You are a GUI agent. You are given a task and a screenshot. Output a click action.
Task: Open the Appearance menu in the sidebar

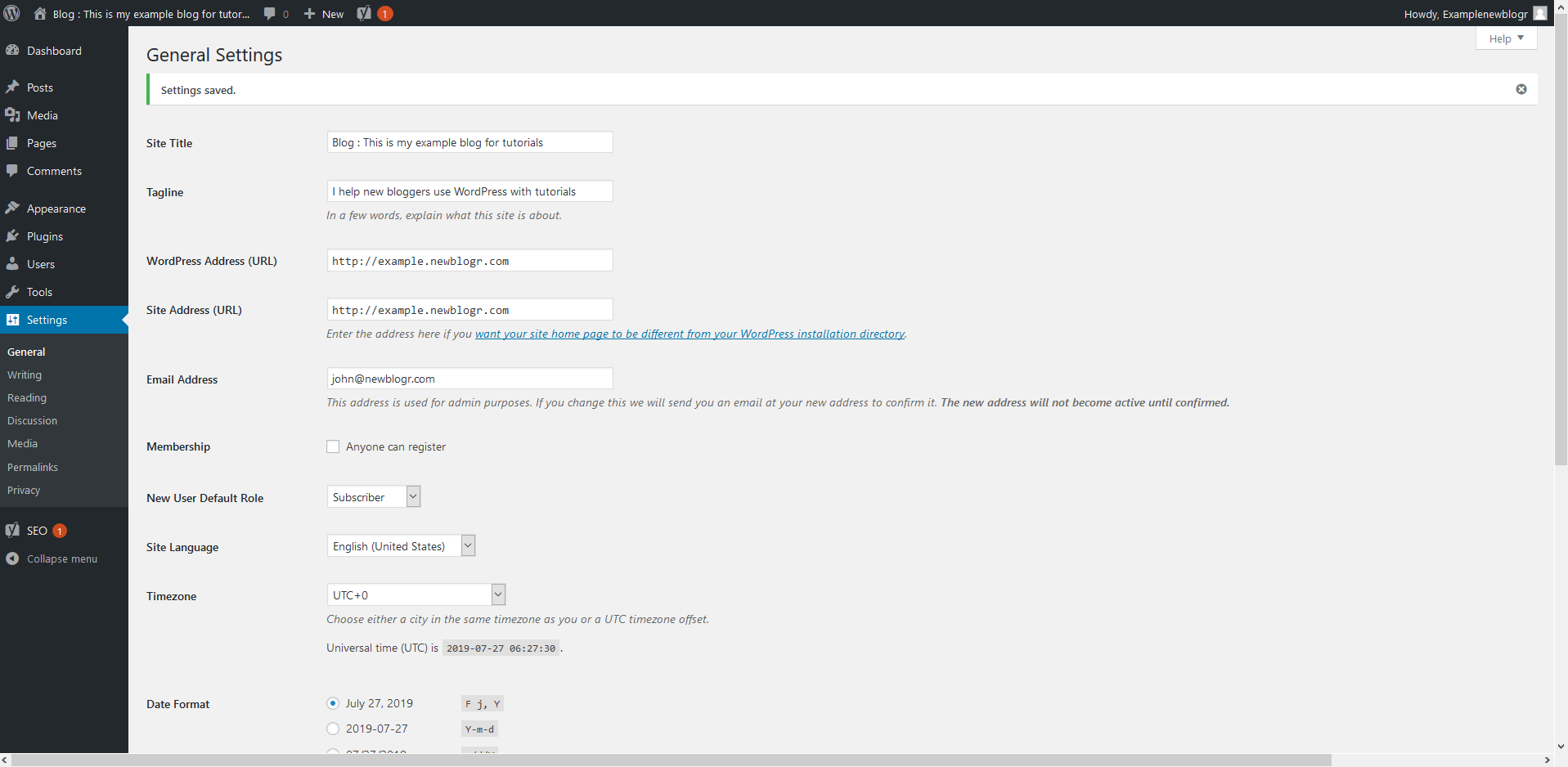point(56,209)
